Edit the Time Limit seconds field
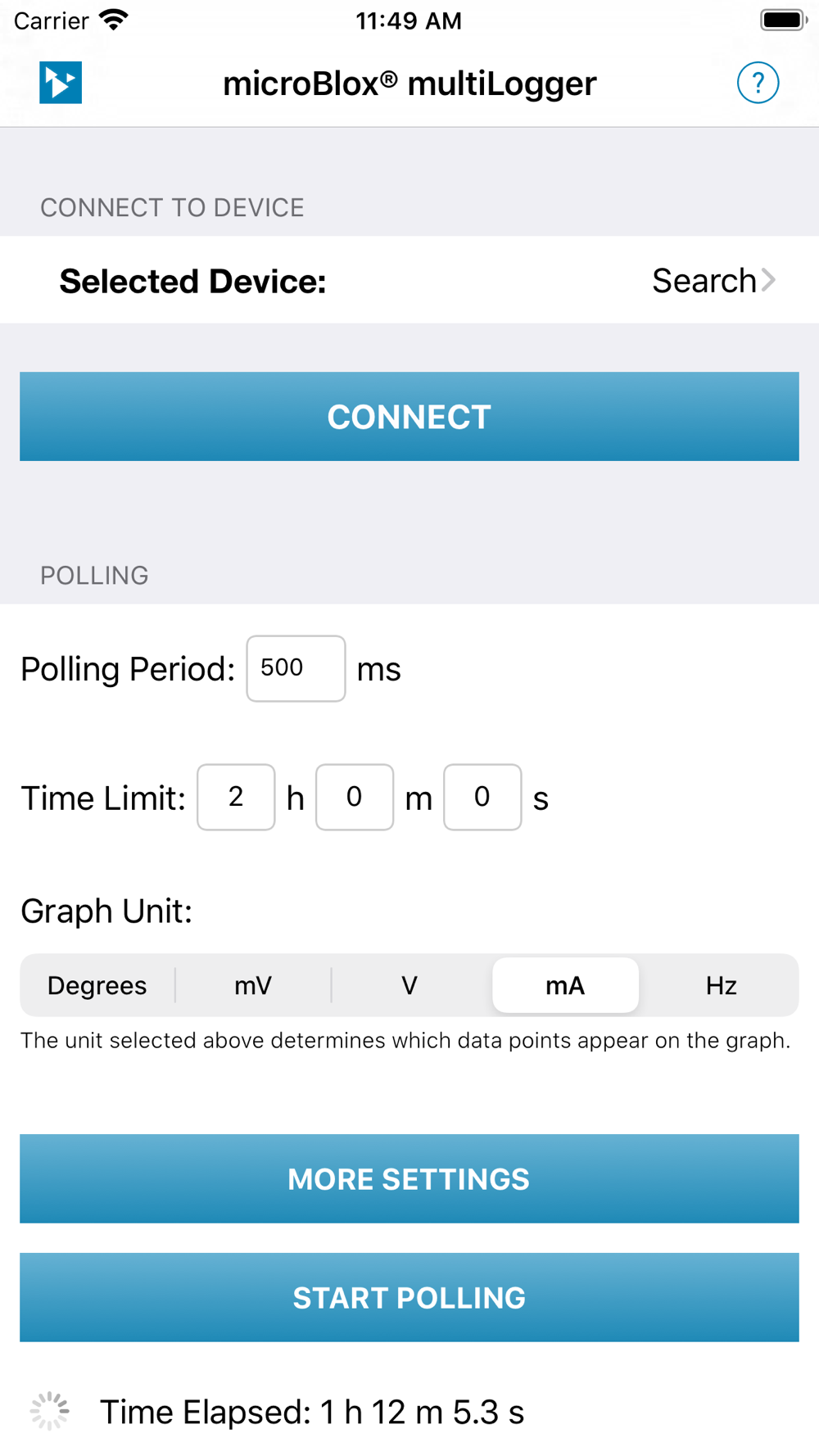Viewport: 819px width, 1456px height. [x=482, y=797]
